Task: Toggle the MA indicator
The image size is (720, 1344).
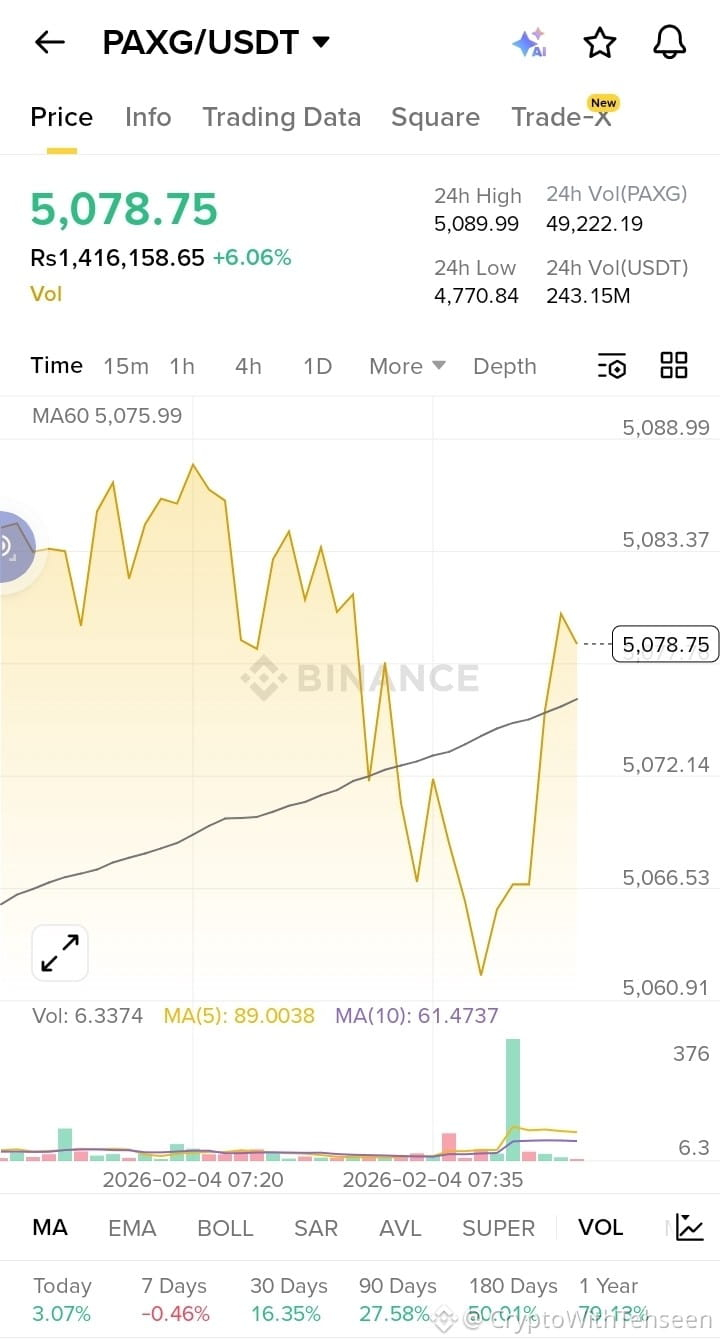Action: pyautogui.click(x=50, y=1228)
